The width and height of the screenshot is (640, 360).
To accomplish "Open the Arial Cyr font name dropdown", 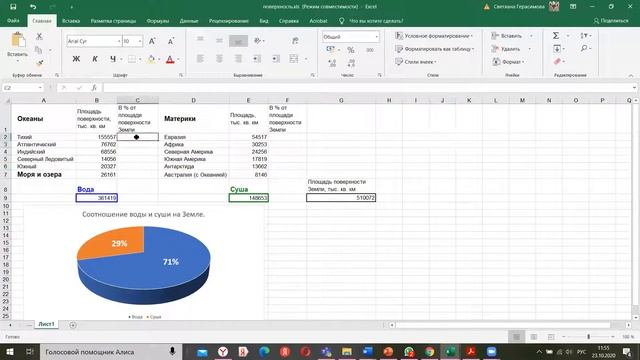I will coord(119,41).
